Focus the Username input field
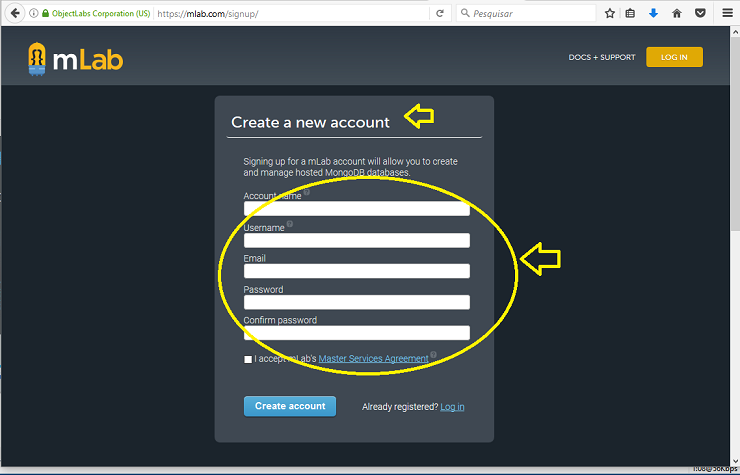Screen dimensions: 740x475 coord(357,240)
